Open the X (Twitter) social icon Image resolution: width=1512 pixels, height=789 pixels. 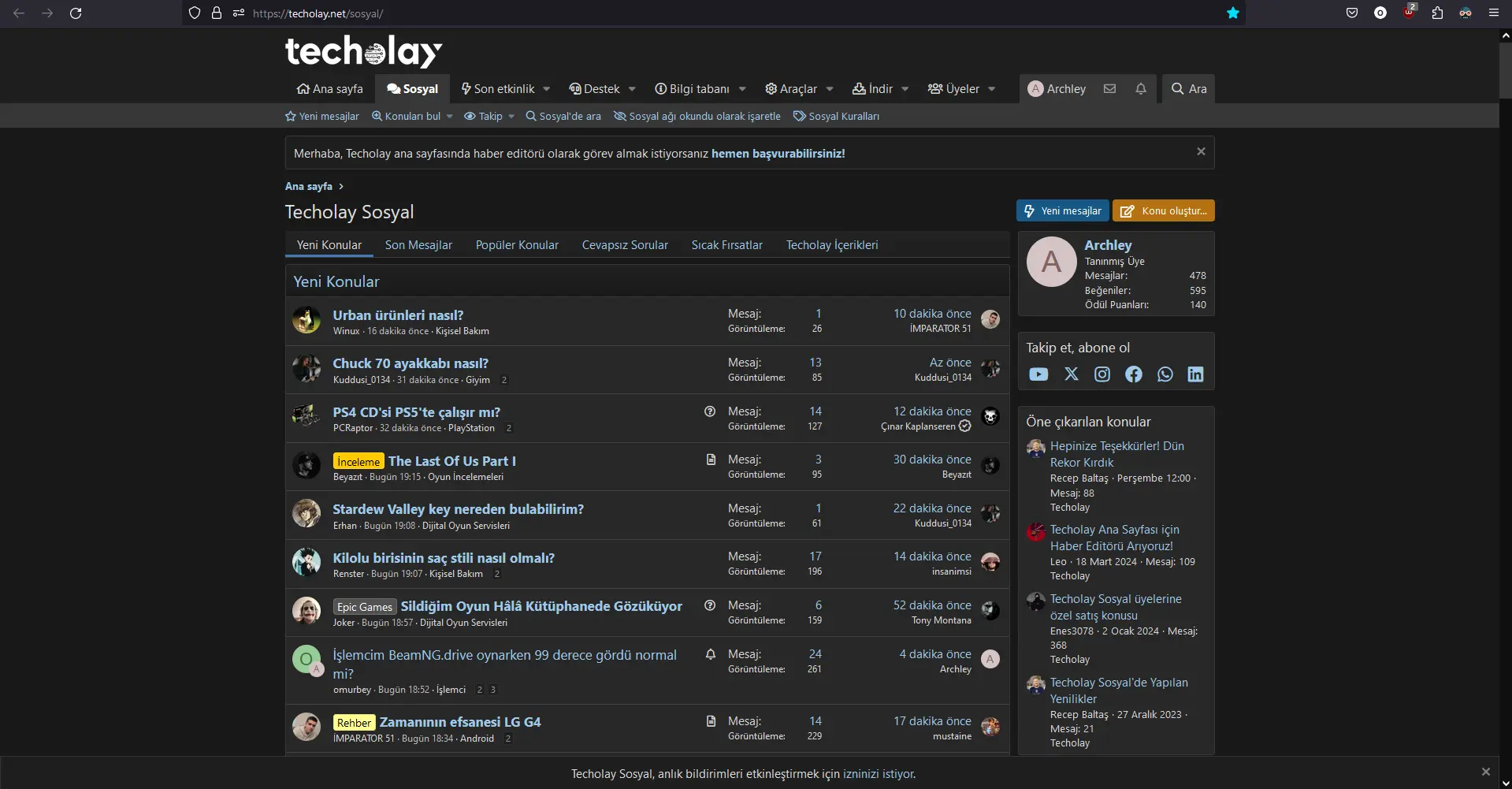(1072, 374)
